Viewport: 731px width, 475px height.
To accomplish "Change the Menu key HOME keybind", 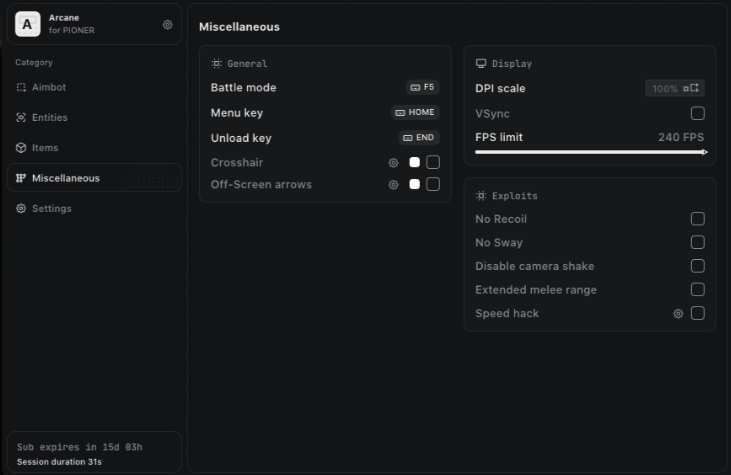I will point(415,113).
